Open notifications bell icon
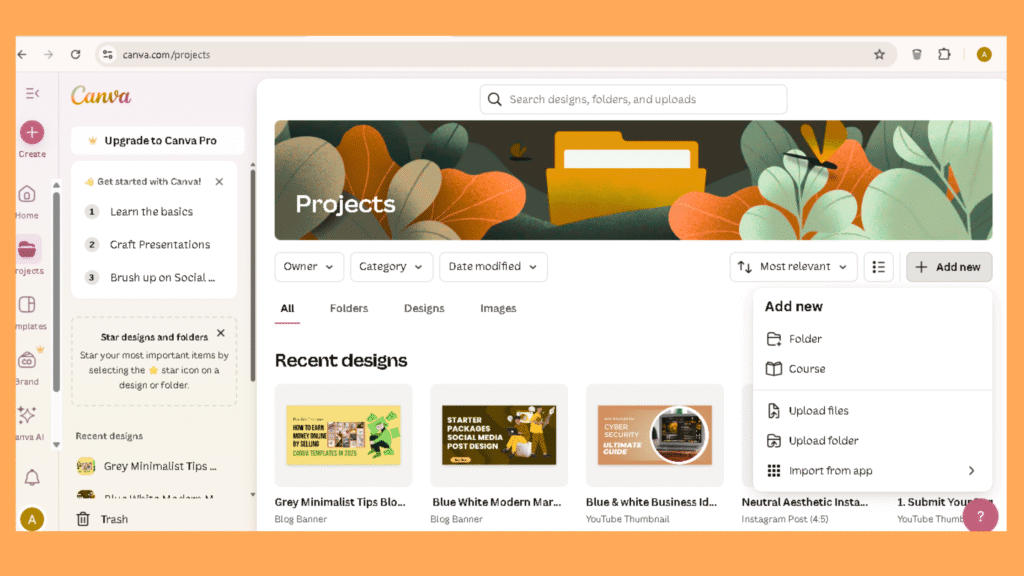The height and width of the screenshot is (576, 1024). coord(32,477)
